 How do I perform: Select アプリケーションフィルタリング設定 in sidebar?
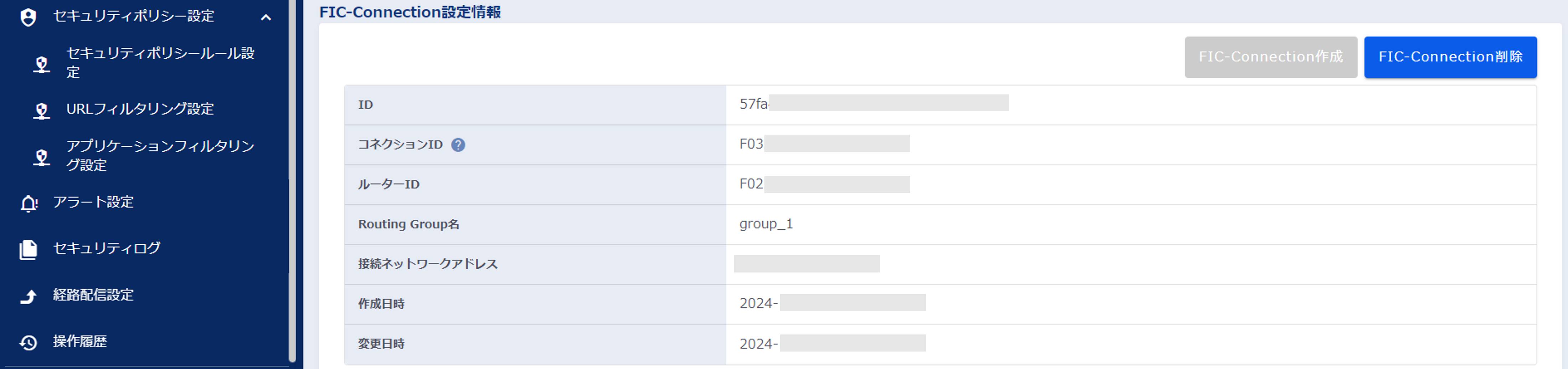[160, 156]
